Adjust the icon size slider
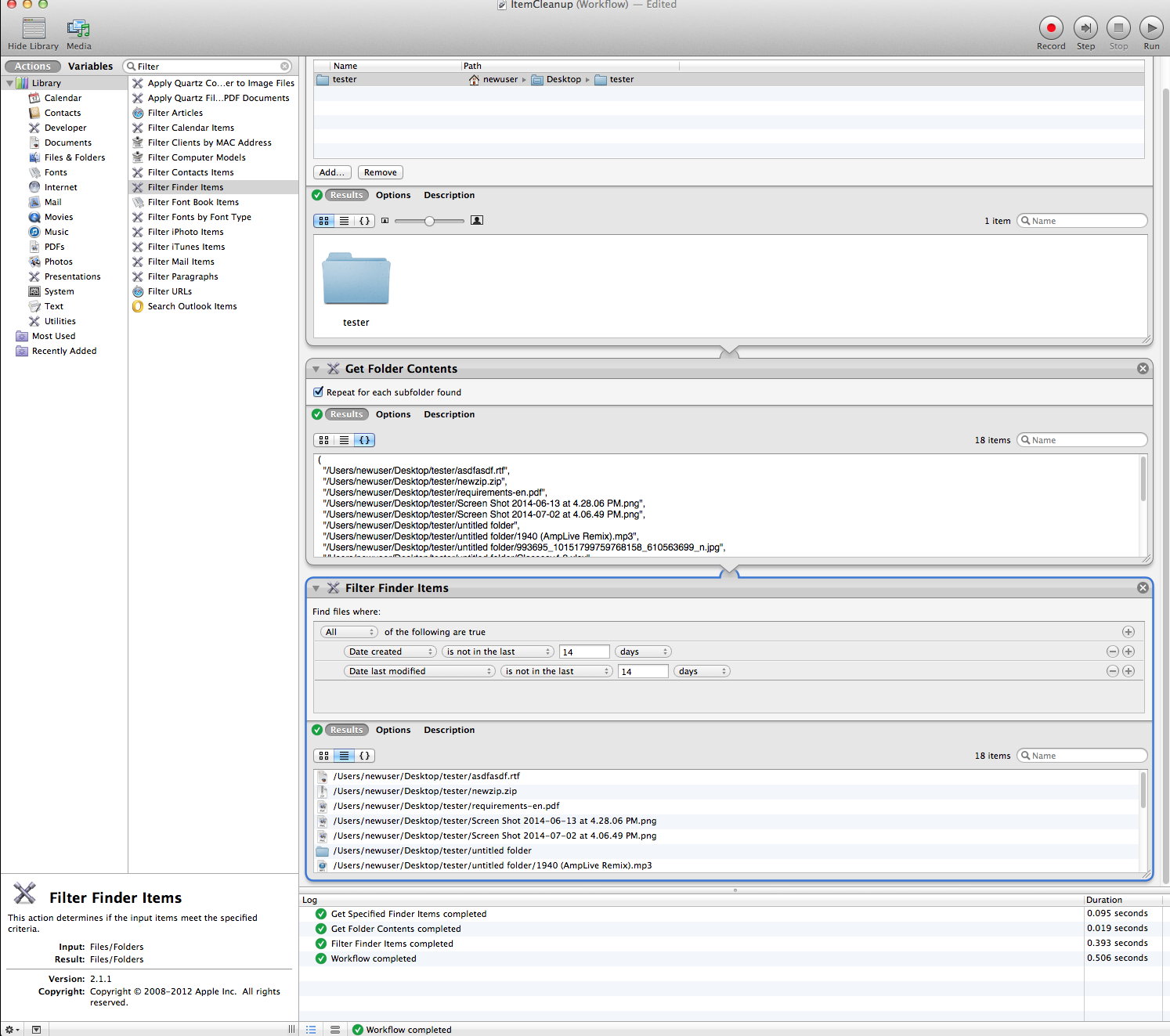The image size is (1170, 1036). 429,221
